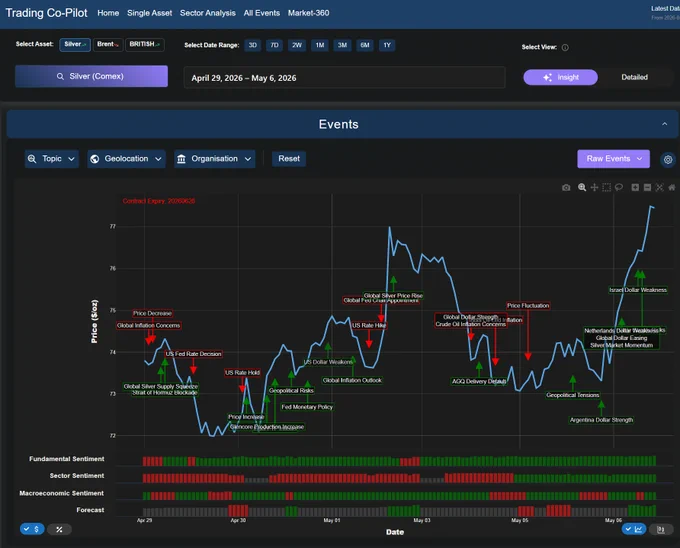
Task: Open the Geolocation filter dropdown
Action: pyautogui.click(x=126, y=159)
